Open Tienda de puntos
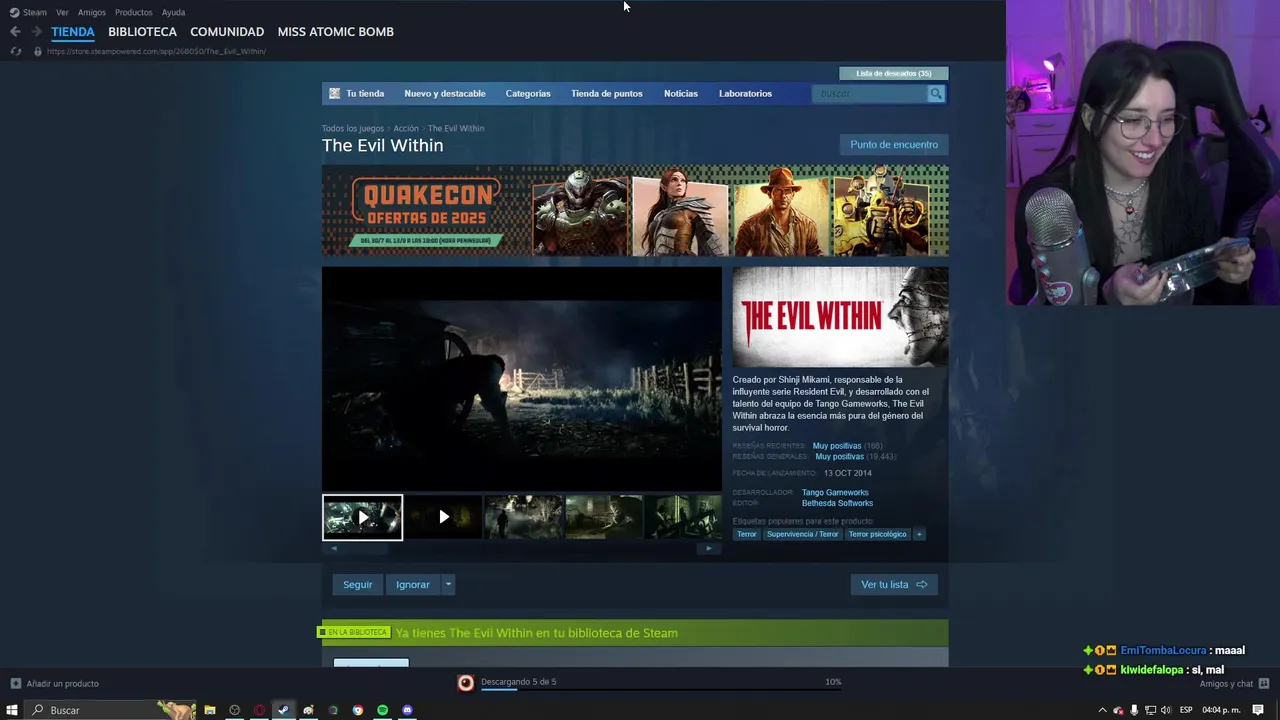1280x720 pixels. (607, 93)
